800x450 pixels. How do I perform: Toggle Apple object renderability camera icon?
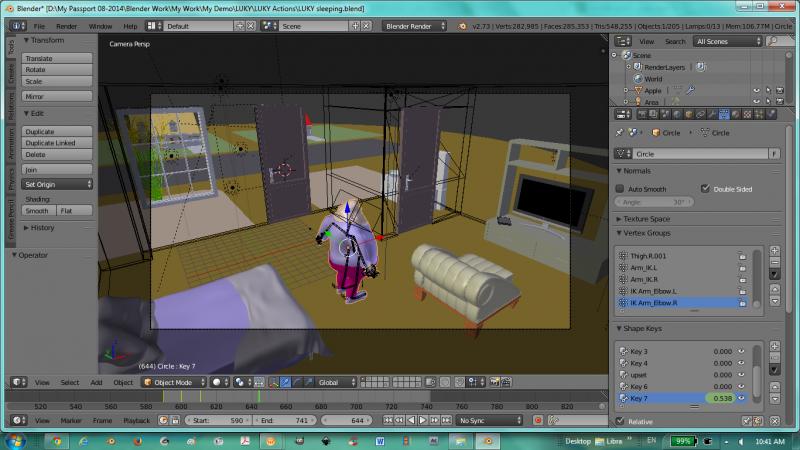(x=780, y=90)
